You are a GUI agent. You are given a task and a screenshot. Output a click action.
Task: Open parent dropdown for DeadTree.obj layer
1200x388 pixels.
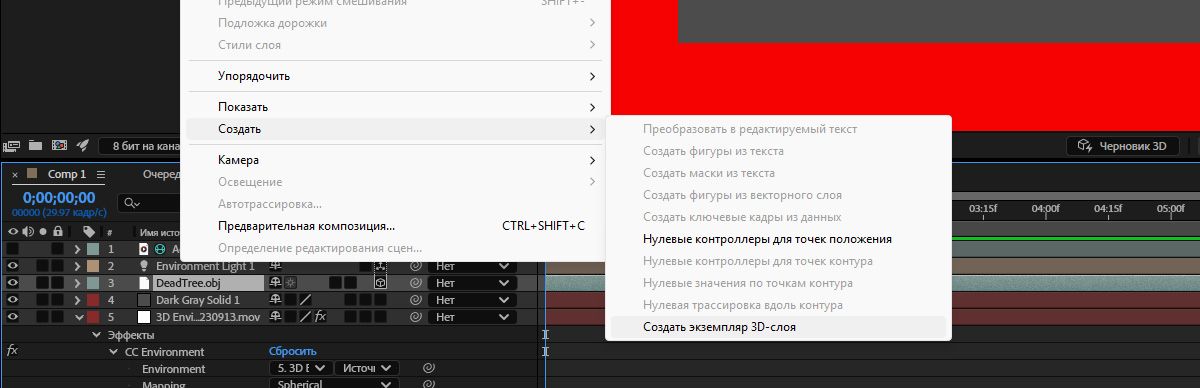[x=472, y=283]
